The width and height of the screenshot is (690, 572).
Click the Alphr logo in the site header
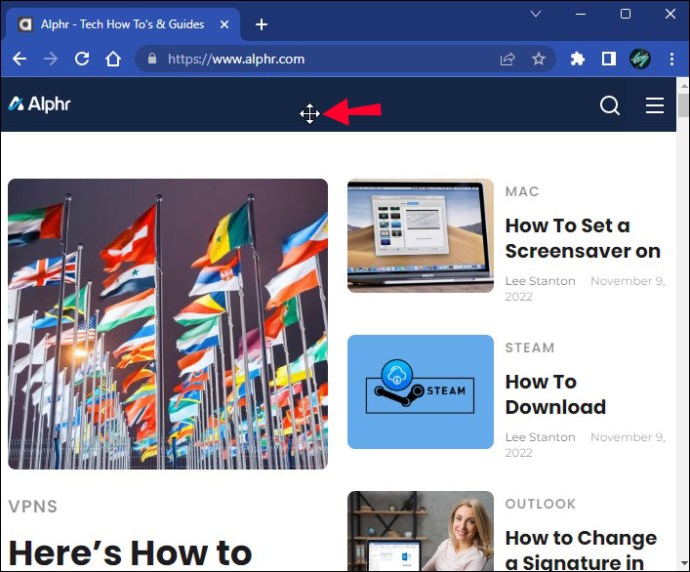pos(40,104)
